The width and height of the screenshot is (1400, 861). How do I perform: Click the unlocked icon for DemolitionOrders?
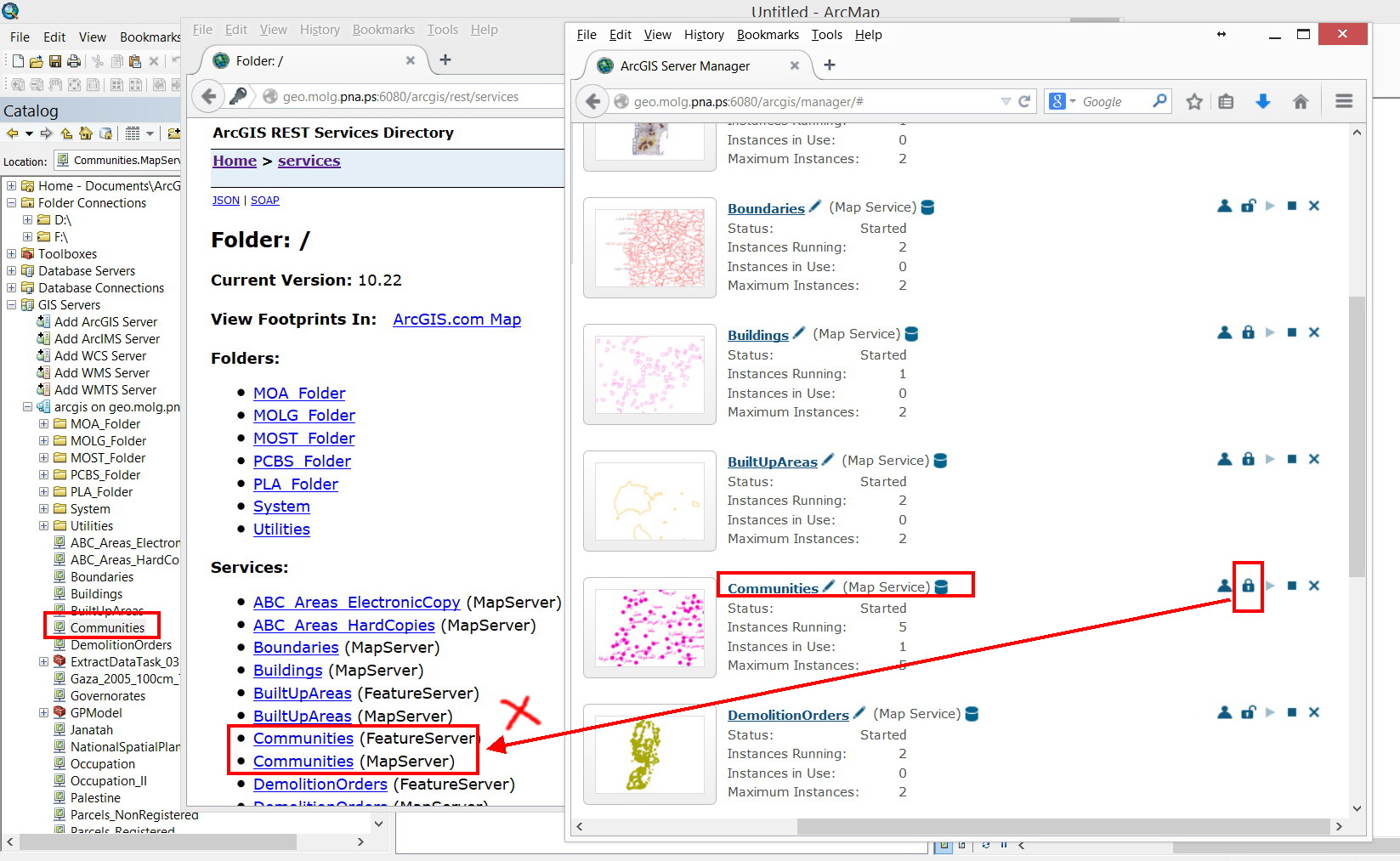pos(1248,712)
